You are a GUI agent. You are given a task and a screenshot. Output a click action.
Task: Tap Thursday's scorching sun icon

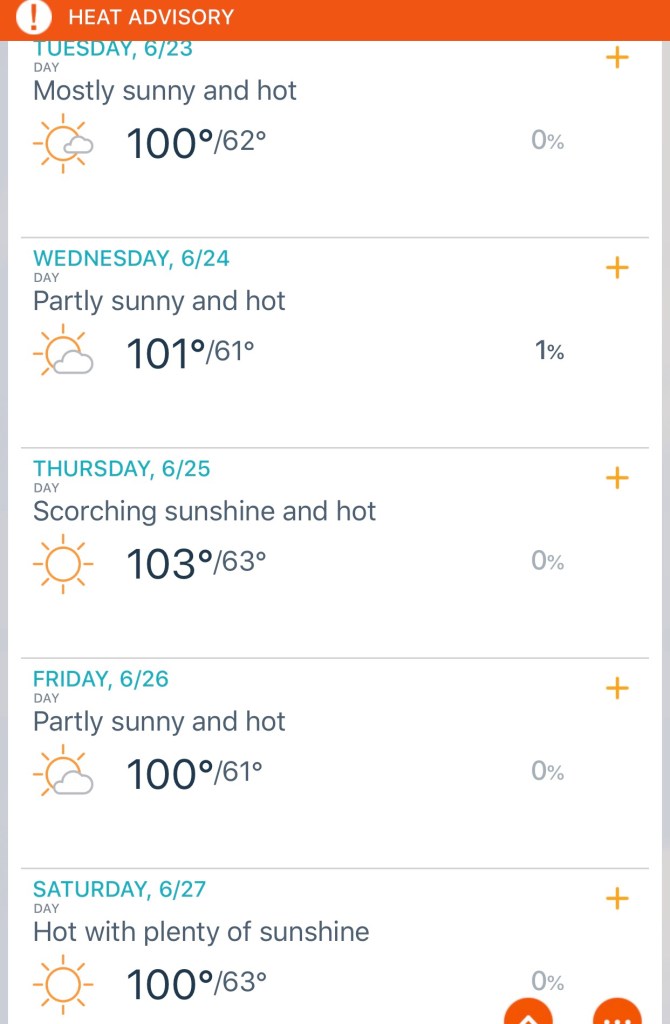[63, 564]
